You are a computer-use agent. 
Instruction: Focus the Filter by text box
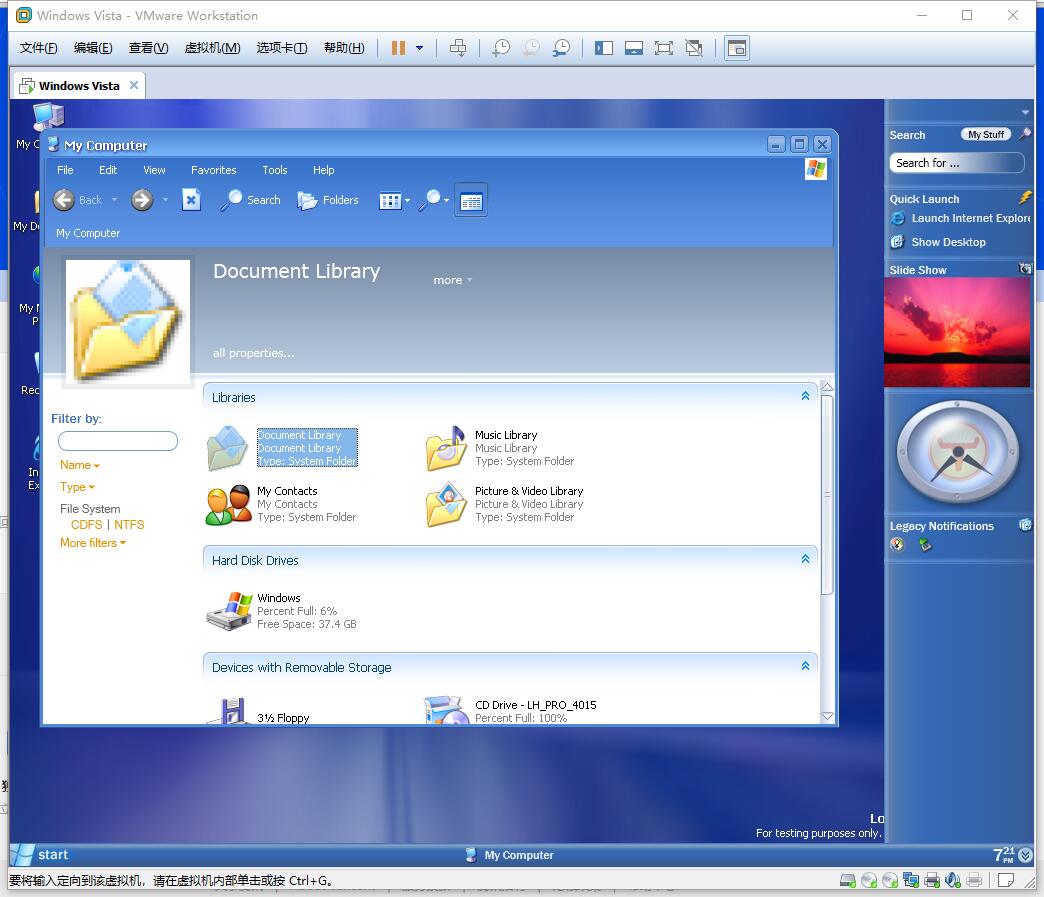point(118,441)
